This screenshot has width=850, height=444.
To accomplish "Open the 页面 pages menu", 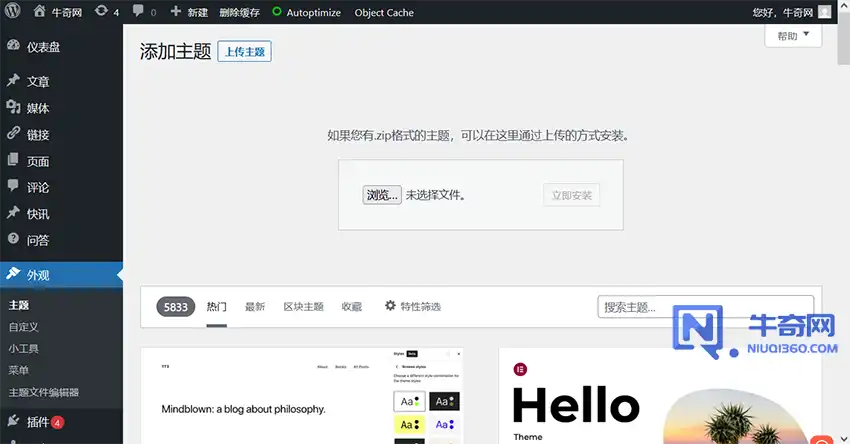I will click(38, 161).
